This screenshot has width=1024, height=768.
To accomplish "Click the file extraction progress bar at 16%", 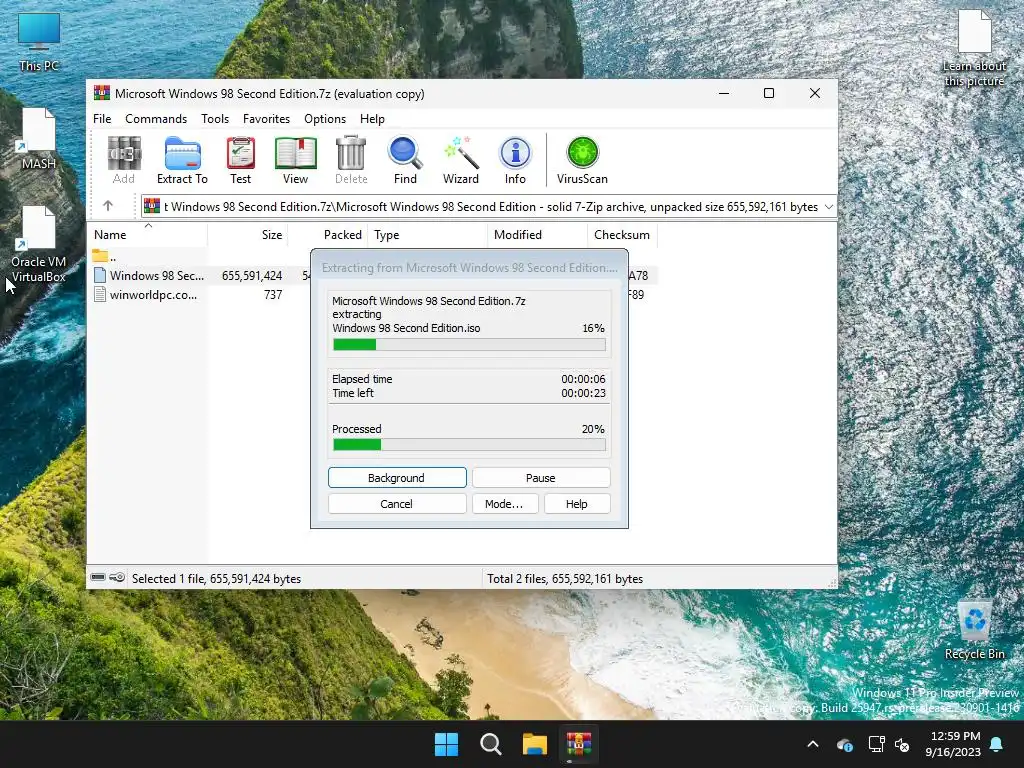I will tap(469, 344).
